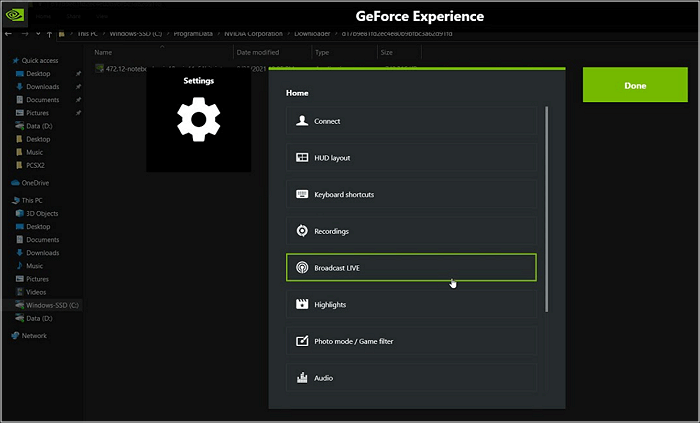Open Recordings settings

411,231
